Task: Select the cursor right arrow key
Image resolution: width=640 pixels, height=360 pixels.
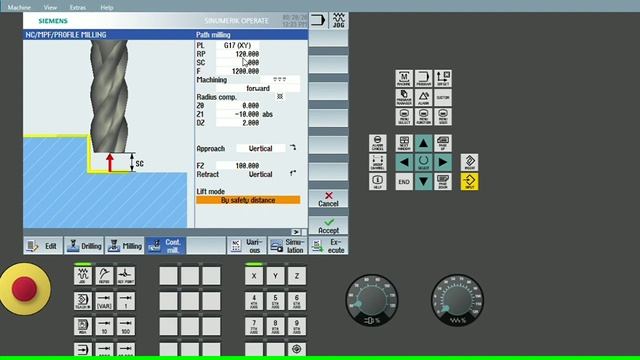Action: [443, 162]
